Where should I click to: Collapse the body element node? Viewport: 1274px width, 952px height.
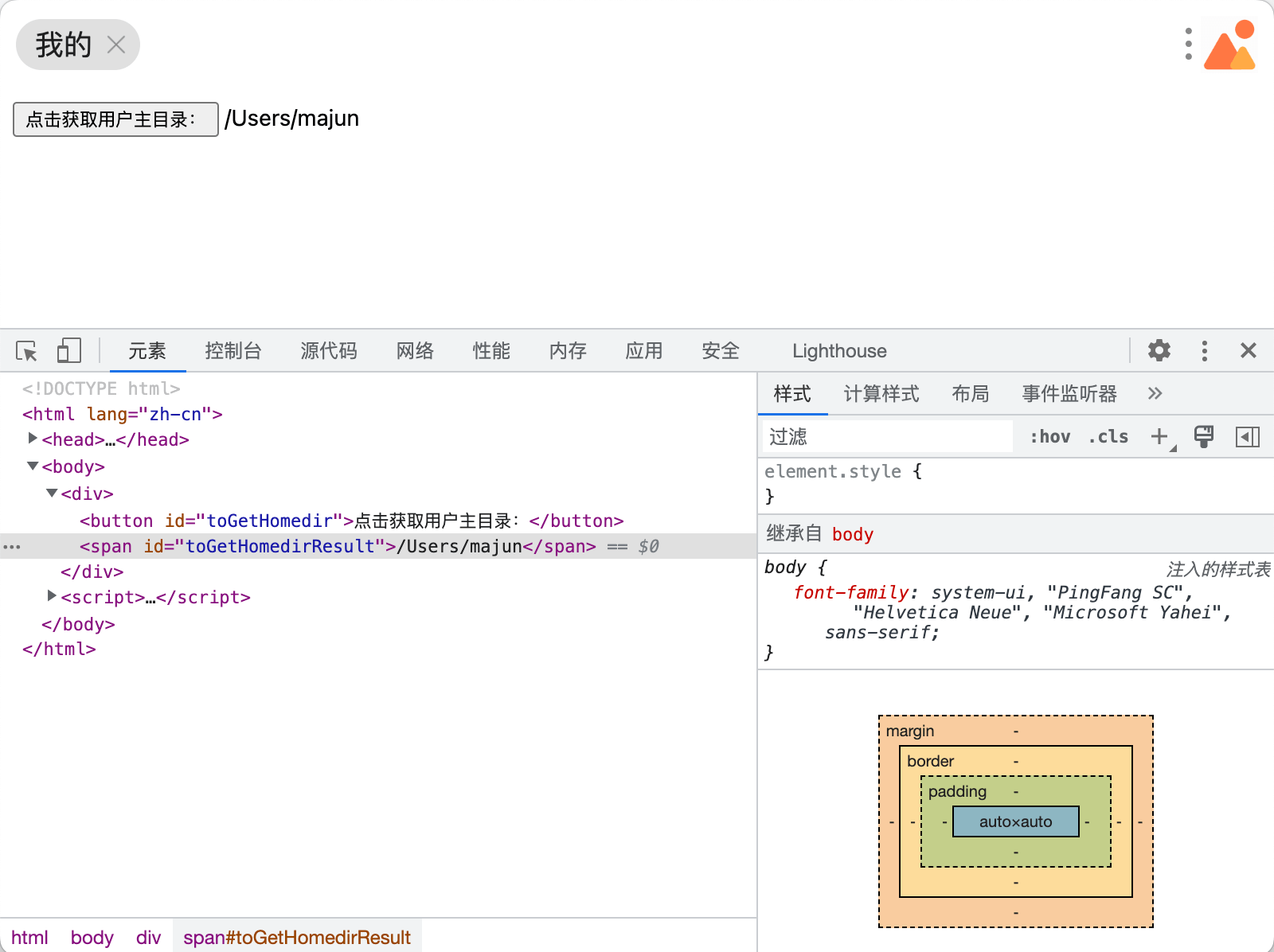[33, 466]
